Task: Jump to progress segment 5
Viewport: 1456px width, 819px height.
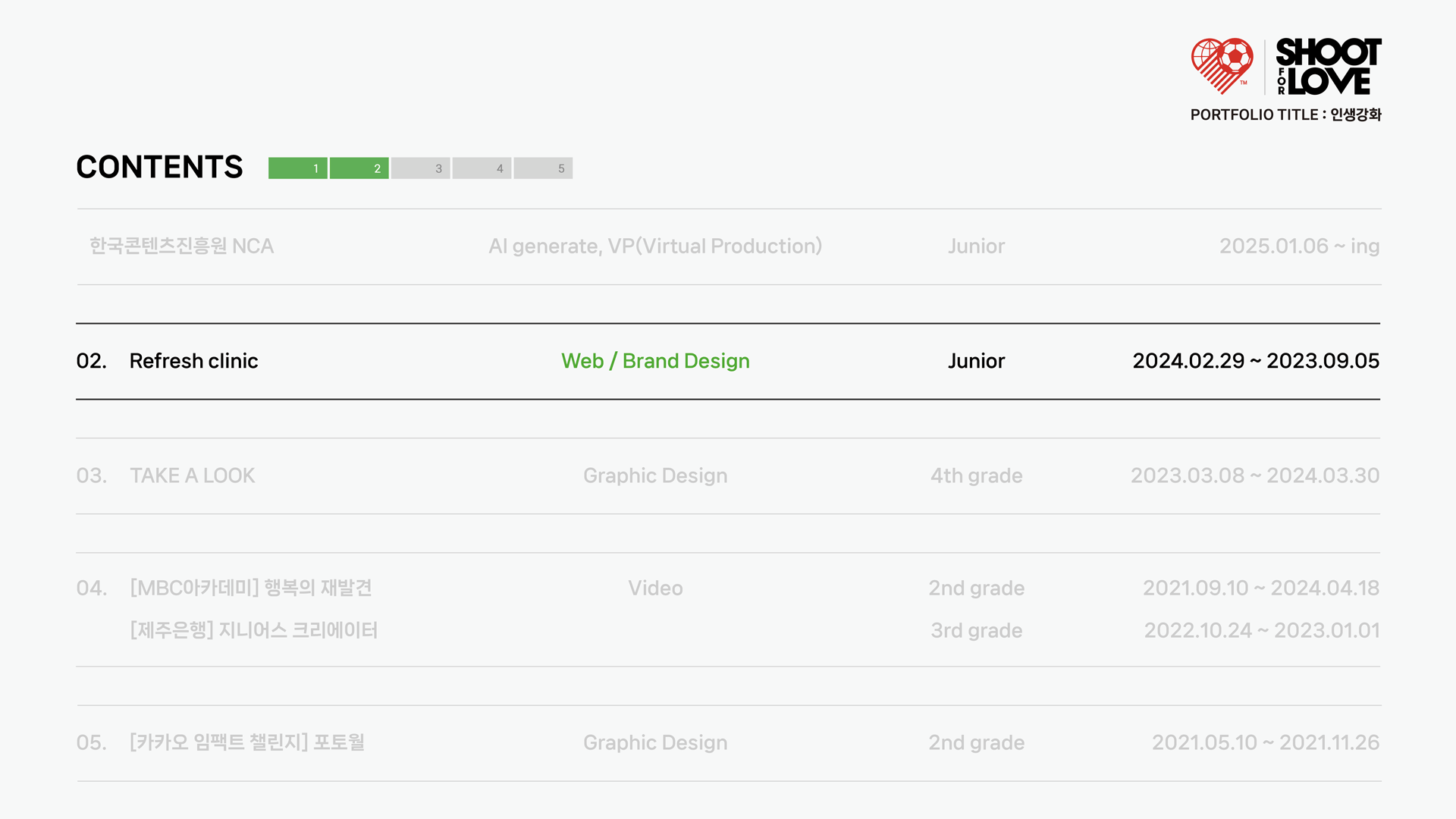Action: pyautogui.click(x=543, y=168)
